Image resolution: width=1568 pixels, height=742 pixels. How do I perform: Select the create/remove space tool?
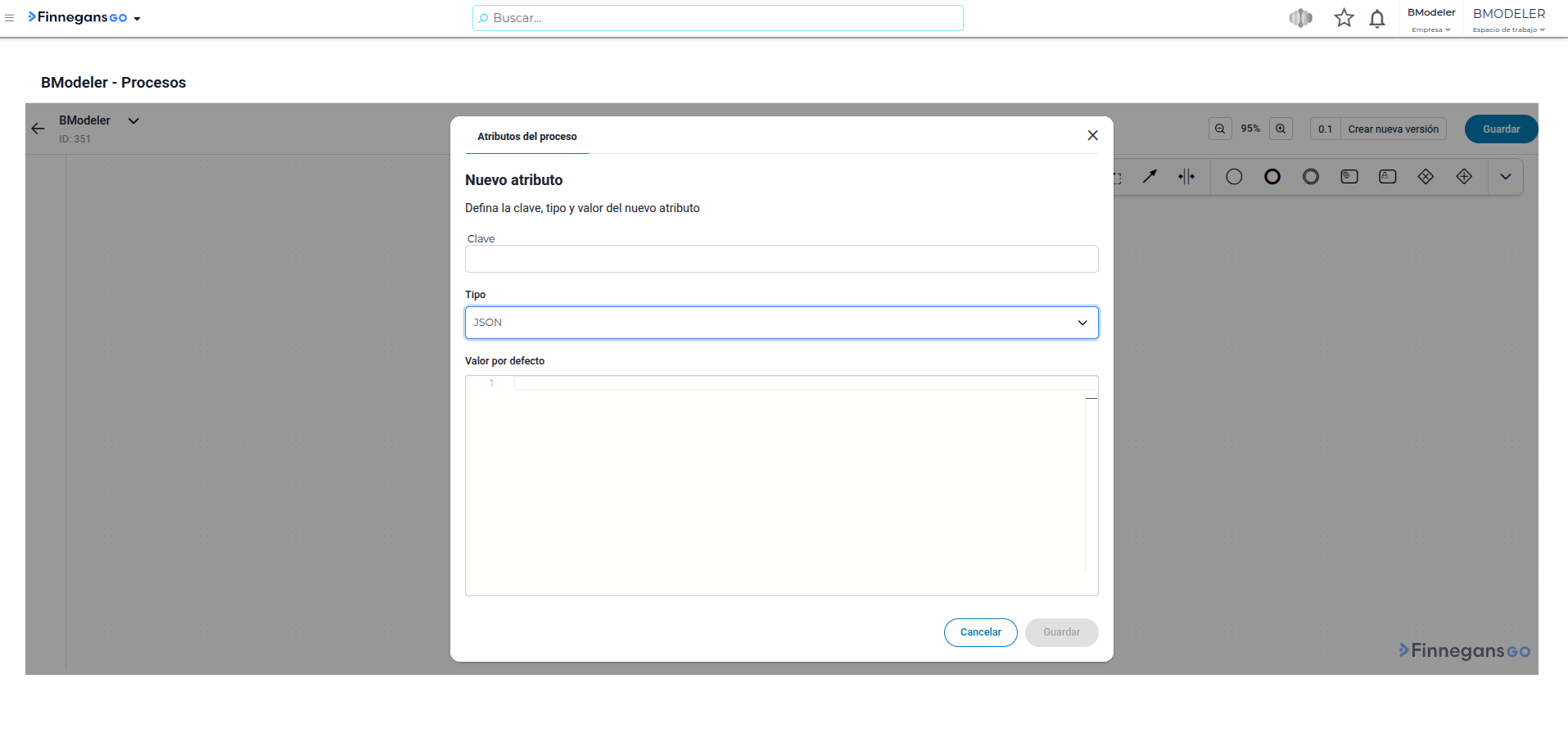1186,176
